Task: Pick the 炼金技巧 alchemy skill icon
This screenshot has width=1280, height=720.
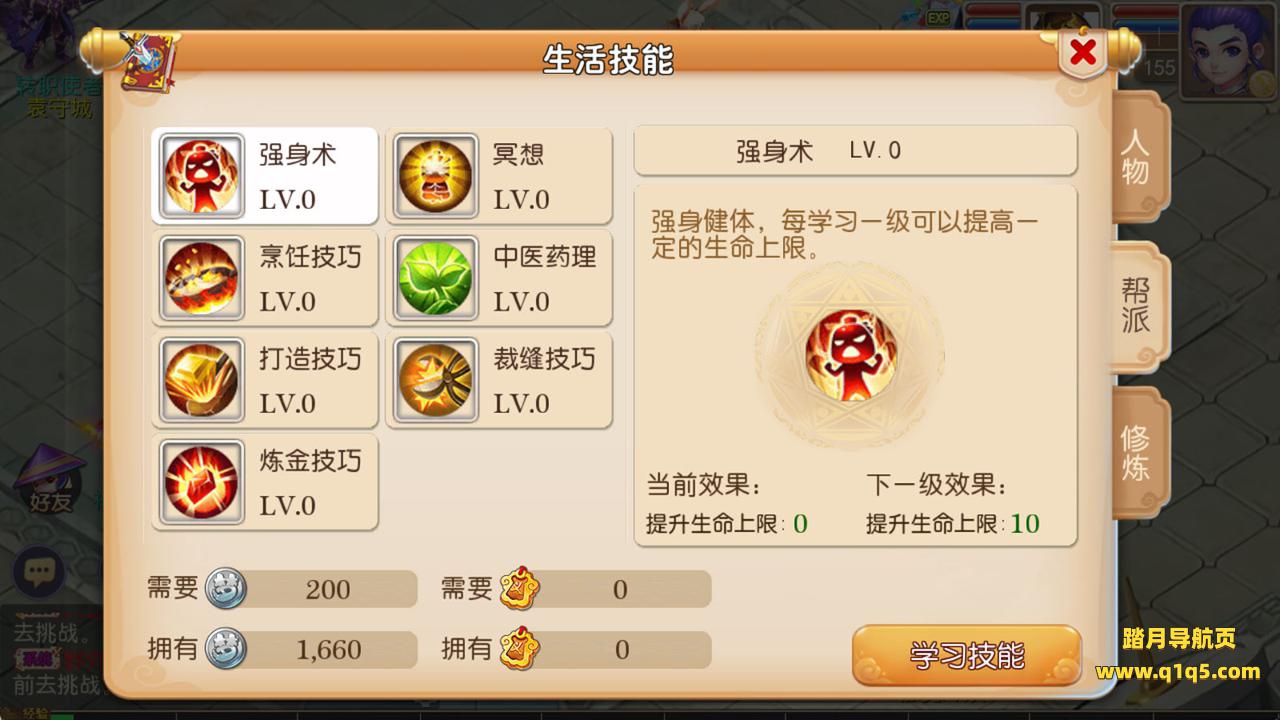Action: (202, 482)
